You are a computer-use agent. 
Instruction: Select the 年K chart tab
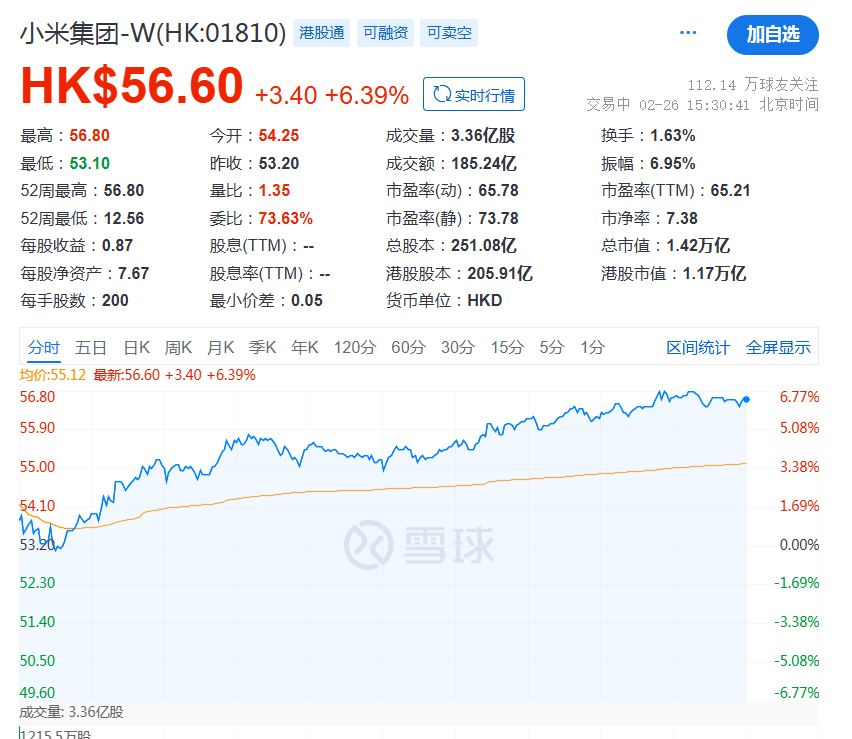304,348
